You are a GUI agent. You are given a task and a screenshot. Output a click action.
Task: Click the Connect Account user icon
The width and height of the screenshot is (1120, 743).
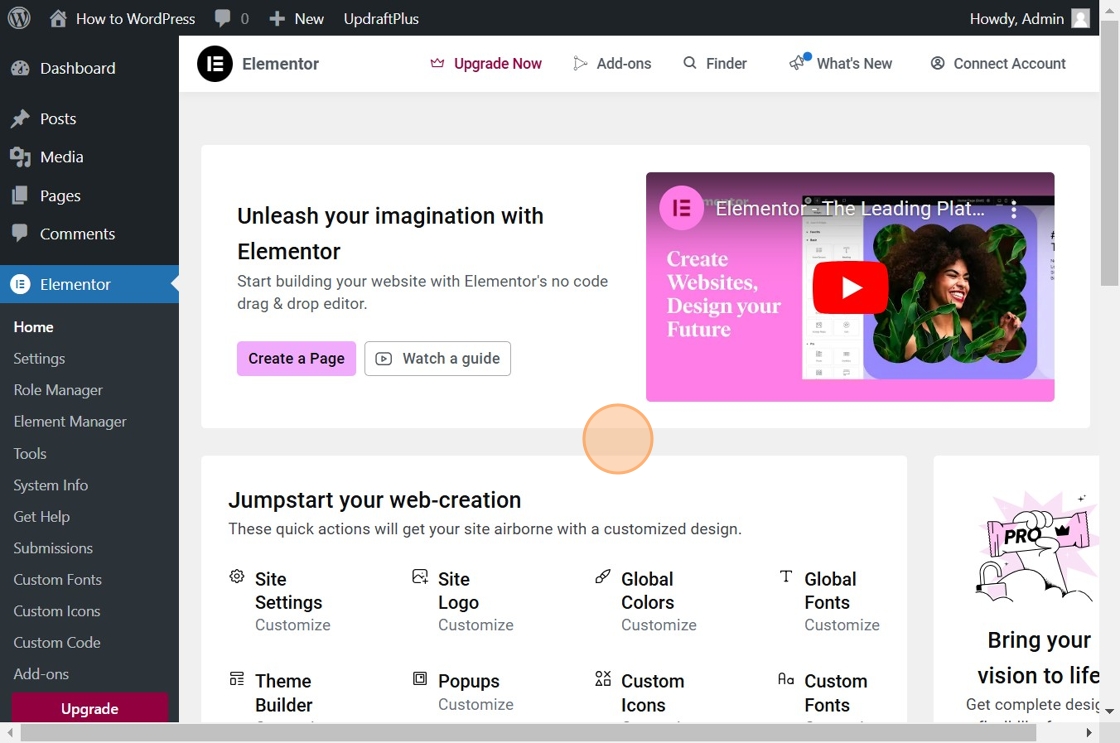[x=937, y=63]
